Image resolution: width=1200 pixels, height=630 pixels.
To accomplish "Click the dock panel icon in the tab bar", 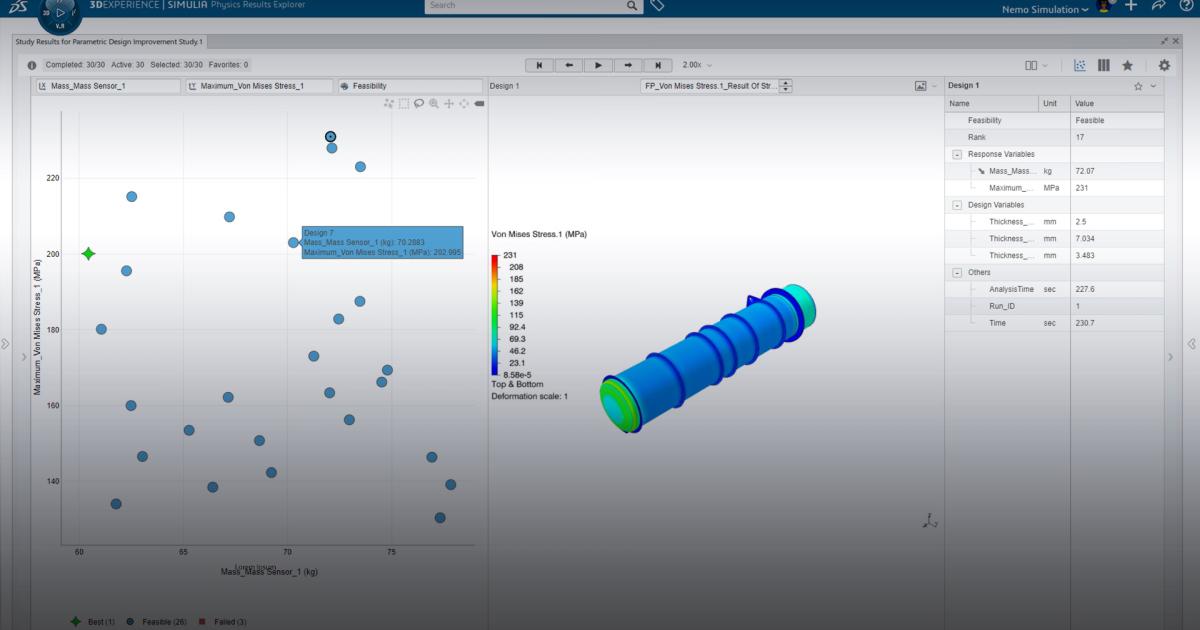I will click(x=1165, y=42).
